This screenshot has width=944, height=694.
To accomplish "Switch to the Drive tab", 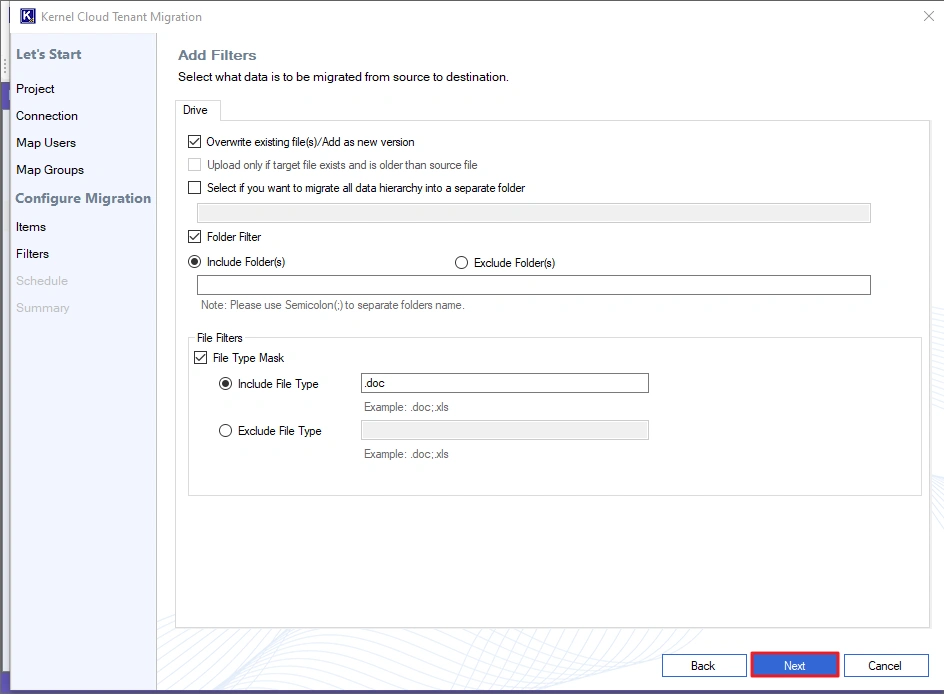I will pyautogui.click(x=197, y=111).
